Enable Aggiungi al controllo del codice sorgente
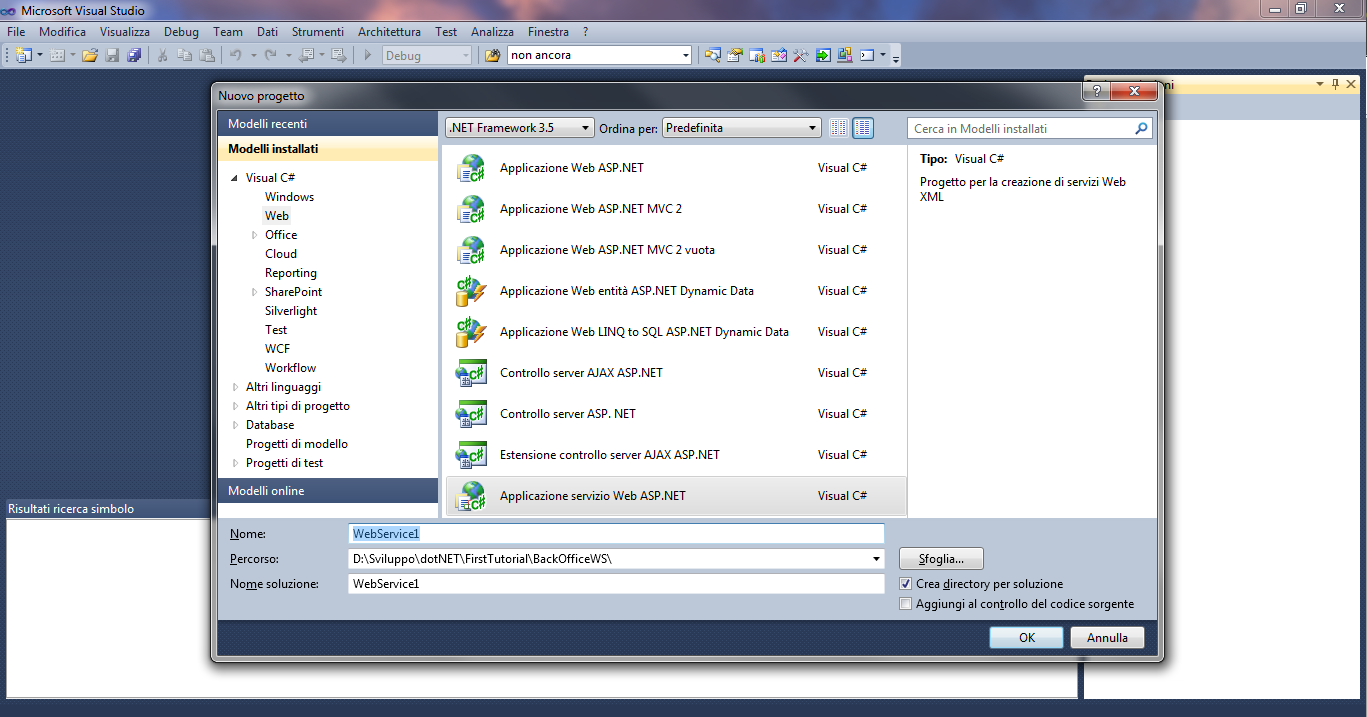The image size is (1367, 717). (906, 604)
